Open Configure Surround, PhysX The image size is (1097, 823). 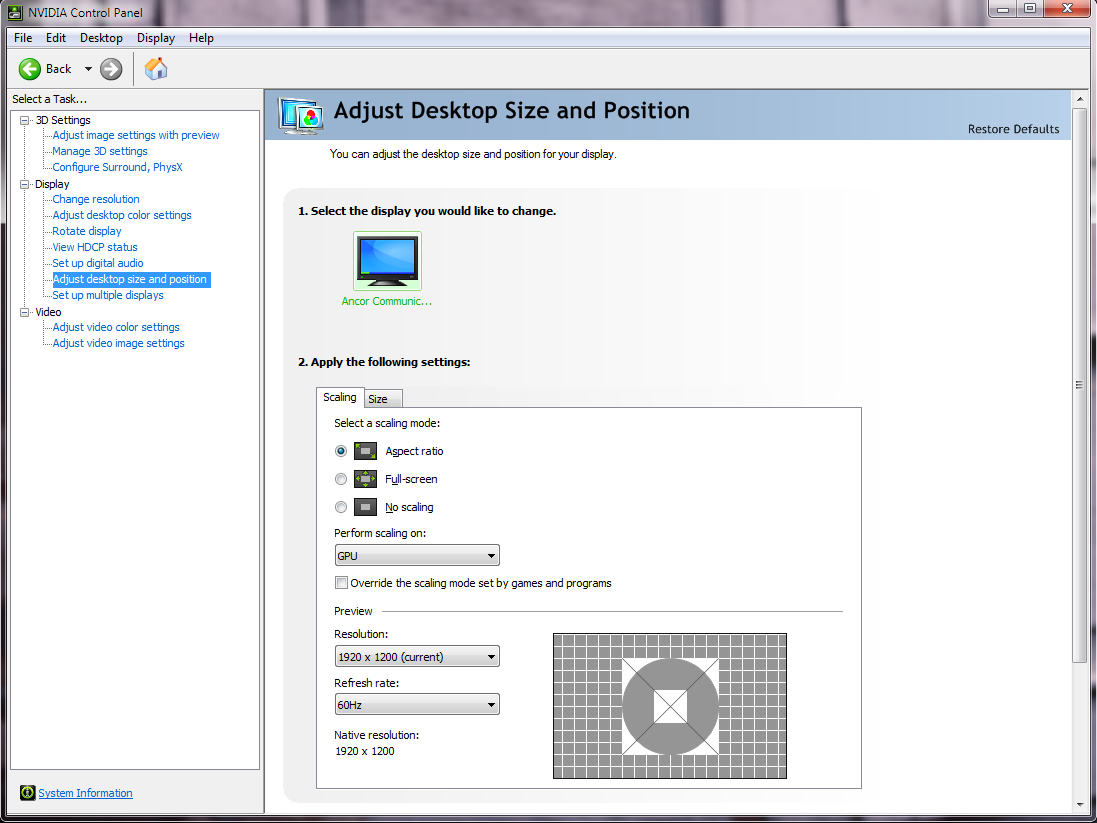tap(118, 167)
